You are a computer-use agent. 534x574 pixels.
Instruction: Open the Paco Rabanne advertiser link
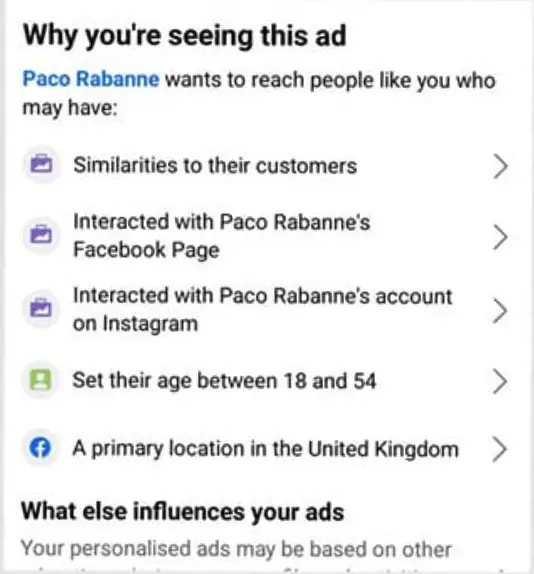[x=91, y=79]
